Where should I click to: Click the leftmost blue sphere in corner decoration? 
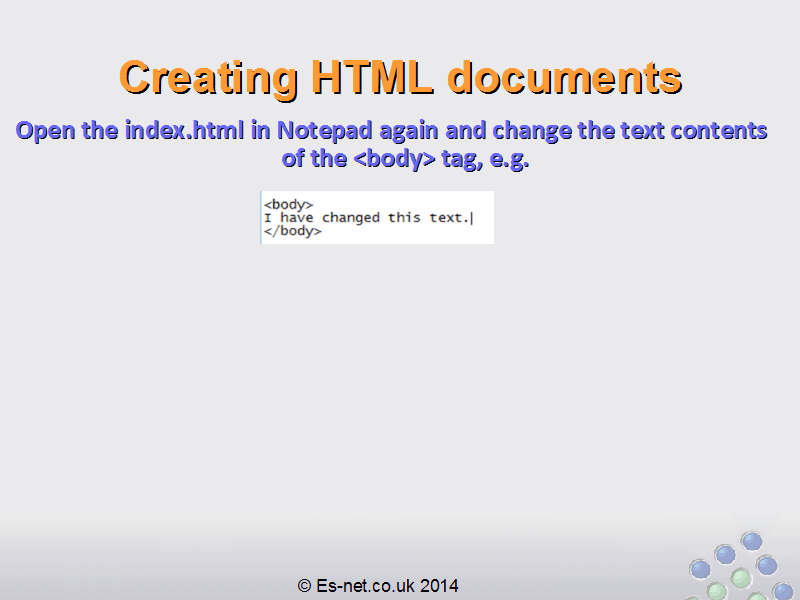pos(700,569)
